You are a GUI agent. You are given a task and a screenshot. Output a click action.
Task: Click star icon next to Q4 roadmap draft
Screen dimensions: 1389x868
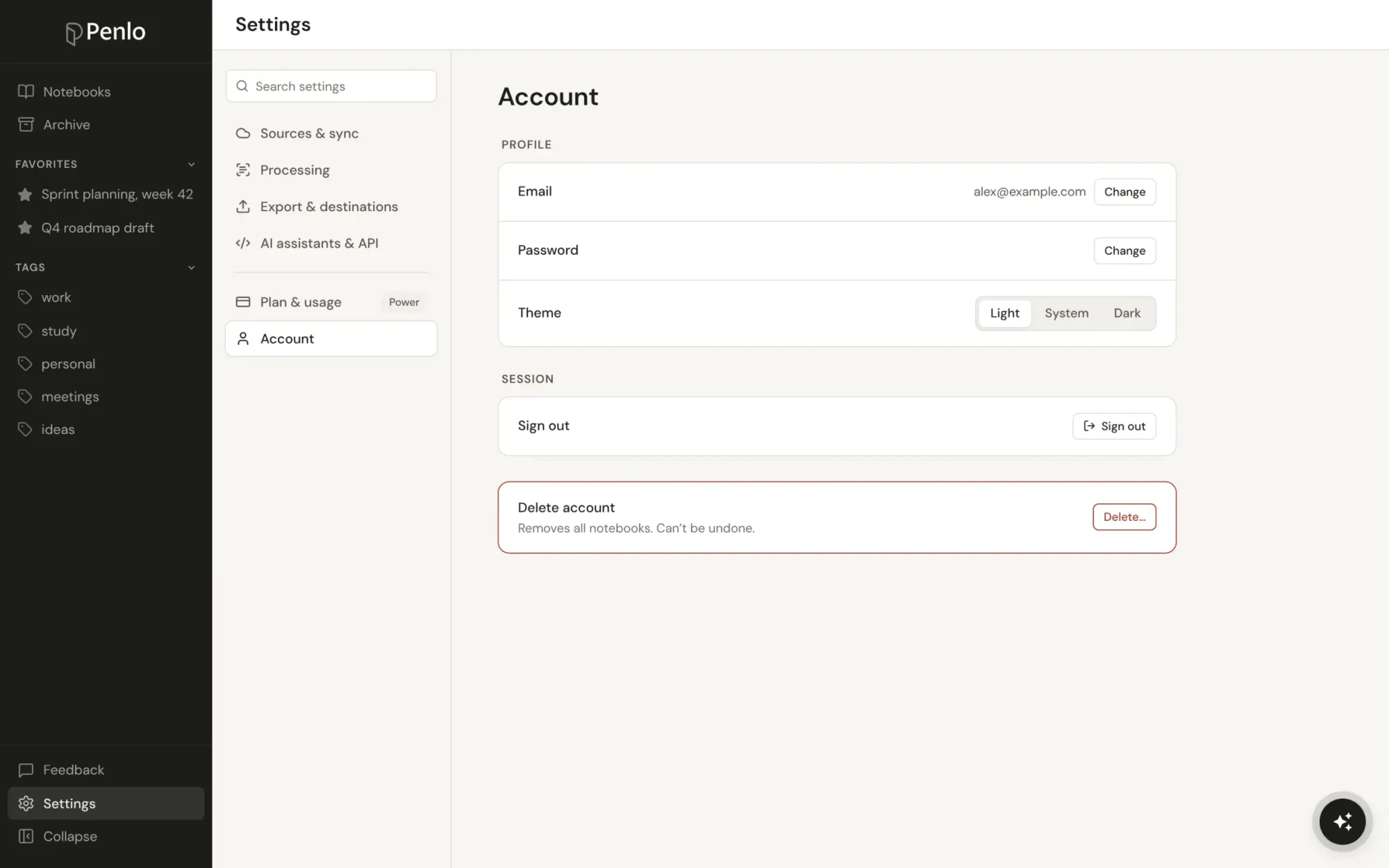coord(25,228)
